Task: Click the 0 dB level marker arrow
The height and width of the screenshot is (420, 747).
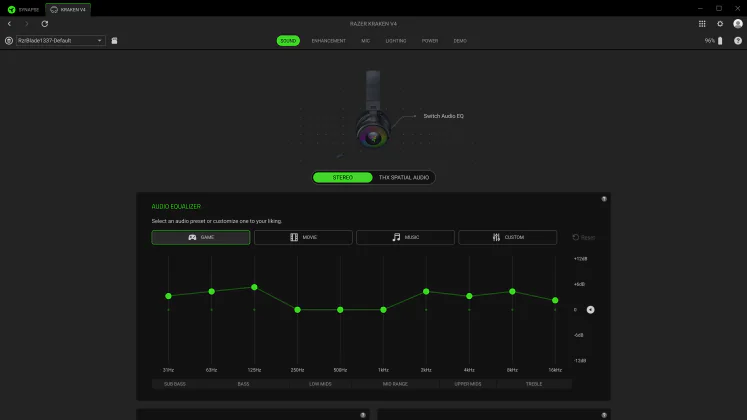Action: coord(590,310)
